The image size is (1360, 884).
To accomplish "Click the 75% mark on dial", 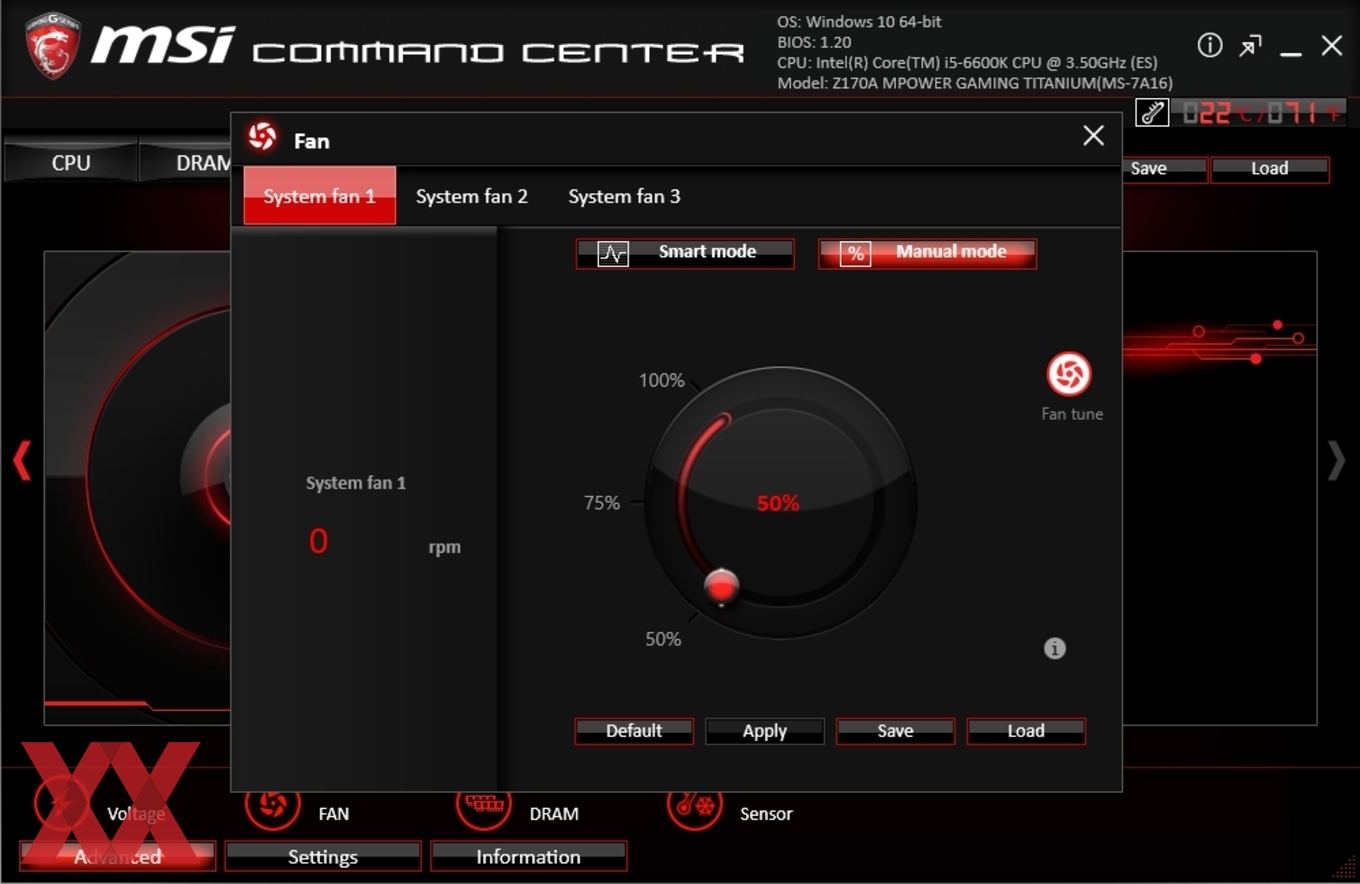I will (602, 502).
